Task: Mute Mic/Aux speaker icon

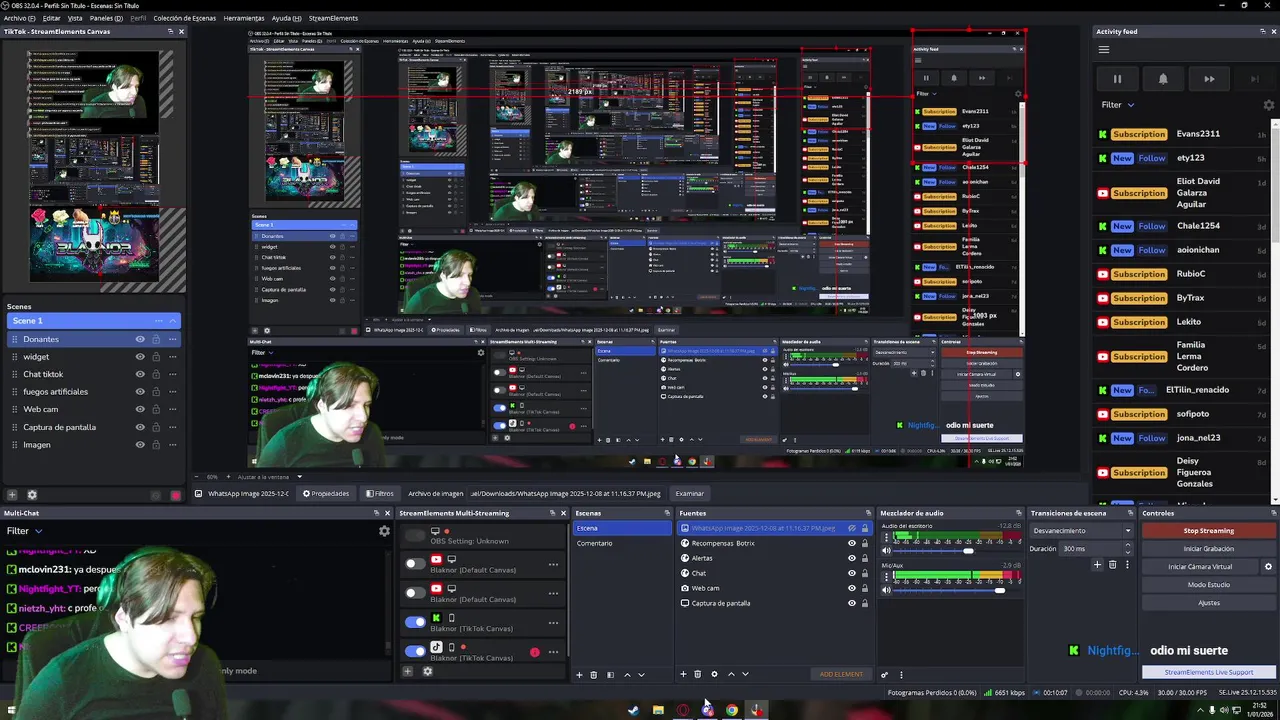Action: click(x=885, y=590)
